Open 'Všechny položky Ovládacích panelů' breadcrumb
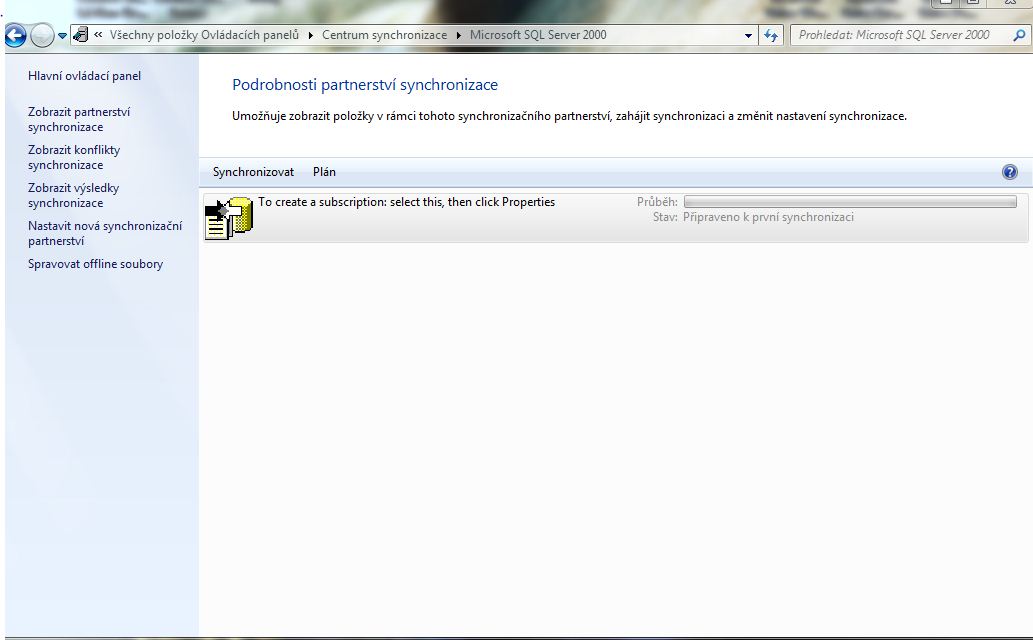 tap(204, 35)
